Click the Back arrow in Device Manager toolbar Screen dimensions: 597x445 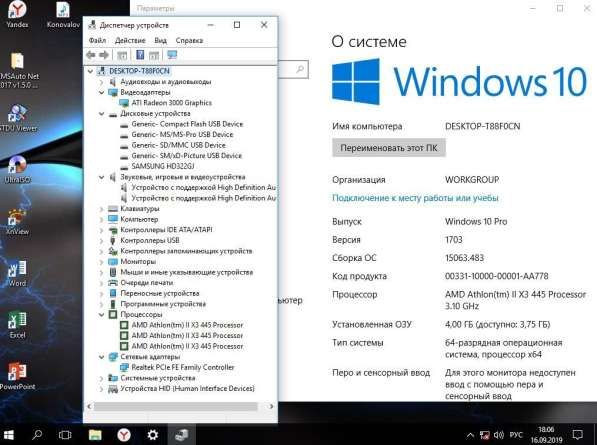[x=91, y=55]
